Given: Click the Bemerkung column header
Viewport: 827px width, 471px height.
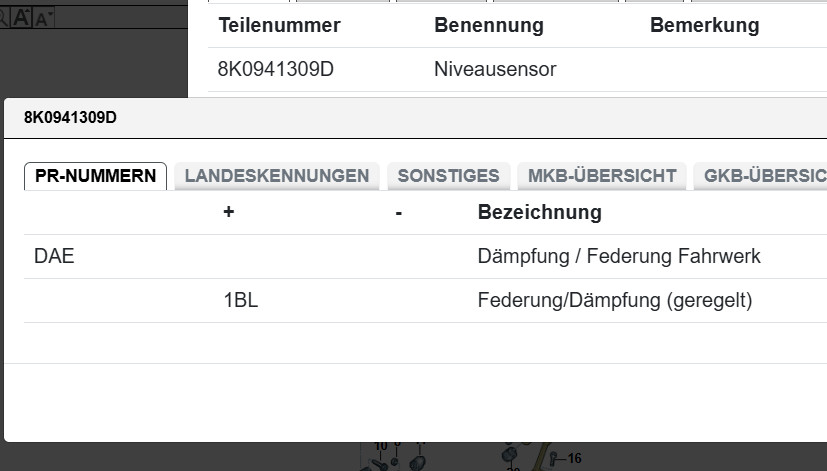Looking at the screenshot, I should (x=704, y=25).
